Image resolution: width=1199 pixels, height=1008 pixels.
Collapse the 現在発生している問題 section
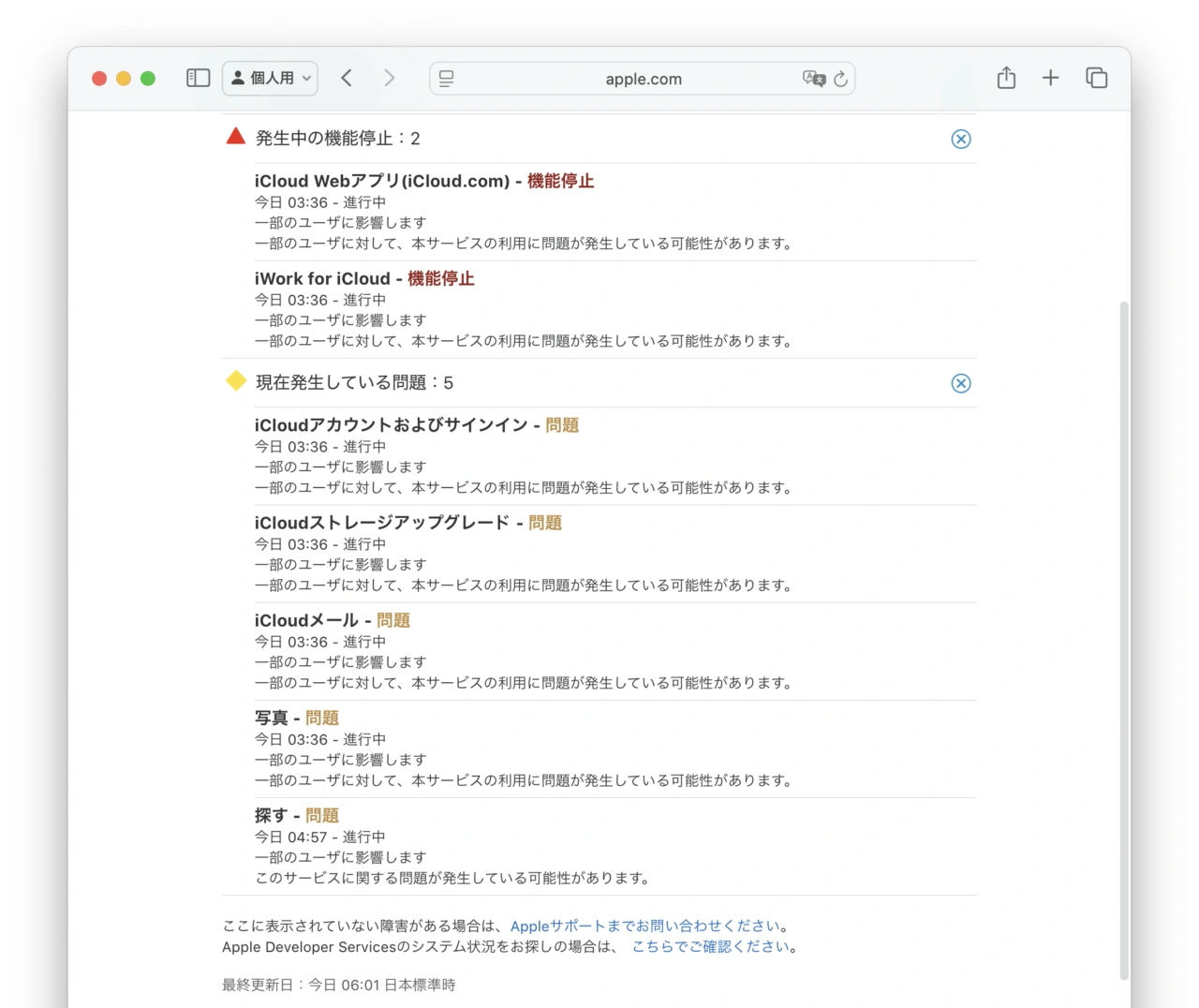[961, 383]
